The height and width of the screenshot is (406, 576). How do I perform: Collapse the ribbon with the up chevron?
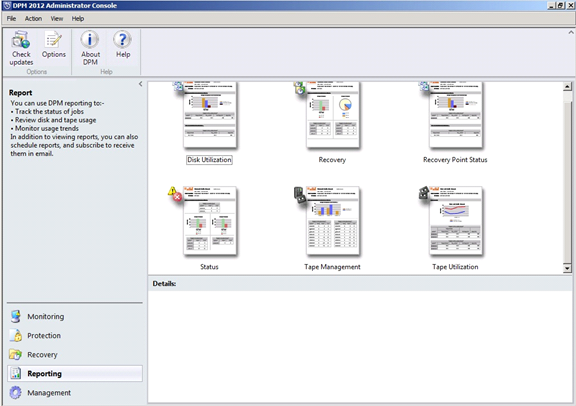tap(571, 32)
